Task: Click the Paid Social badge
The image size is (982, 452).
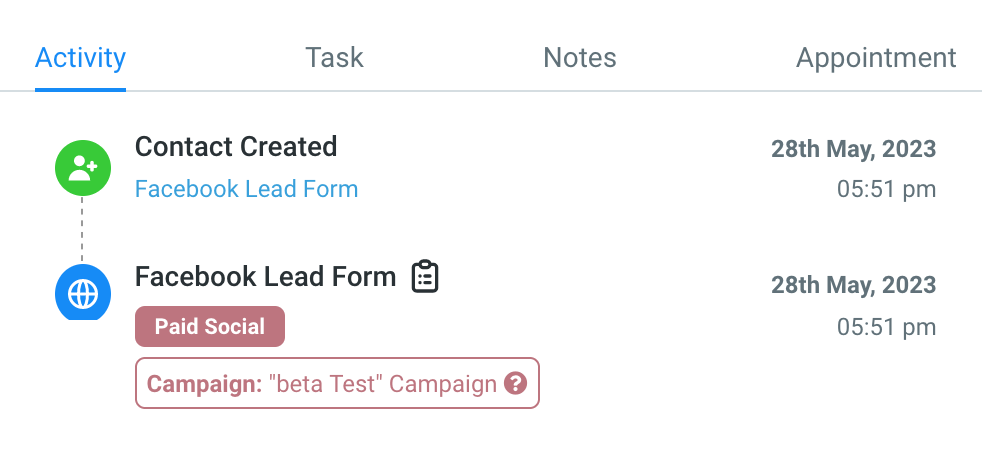Action: (210, 327)
